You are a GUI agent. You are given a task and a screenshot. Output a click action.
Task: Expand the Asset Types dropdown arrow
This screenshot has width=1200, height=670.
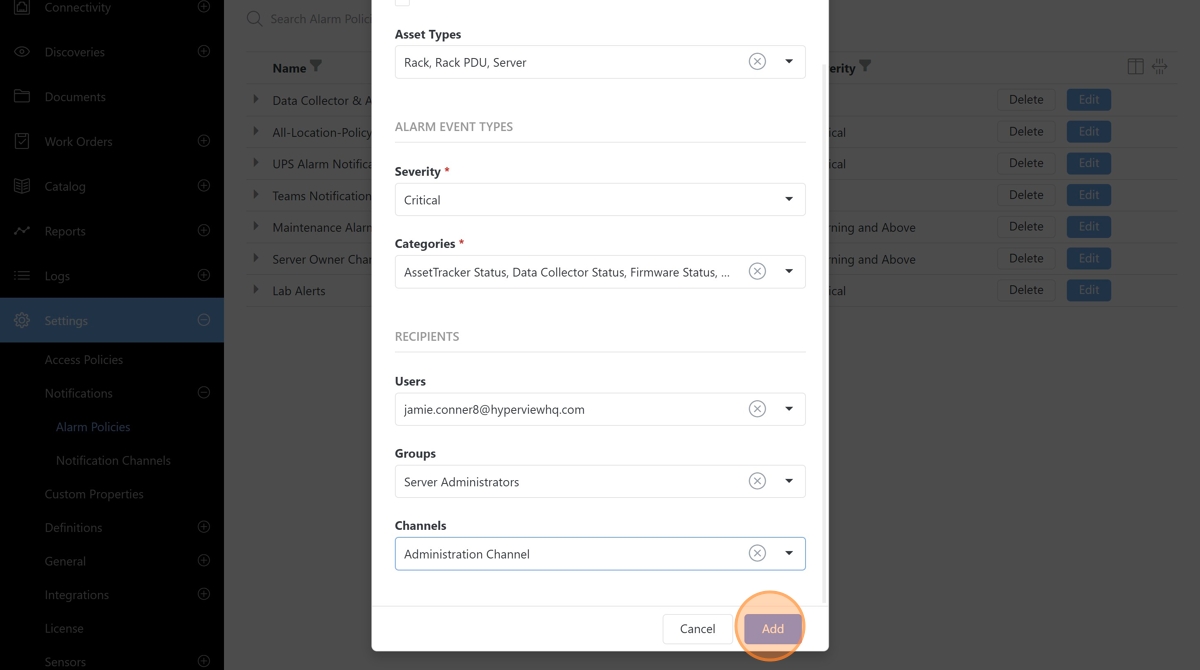point(789,62)
